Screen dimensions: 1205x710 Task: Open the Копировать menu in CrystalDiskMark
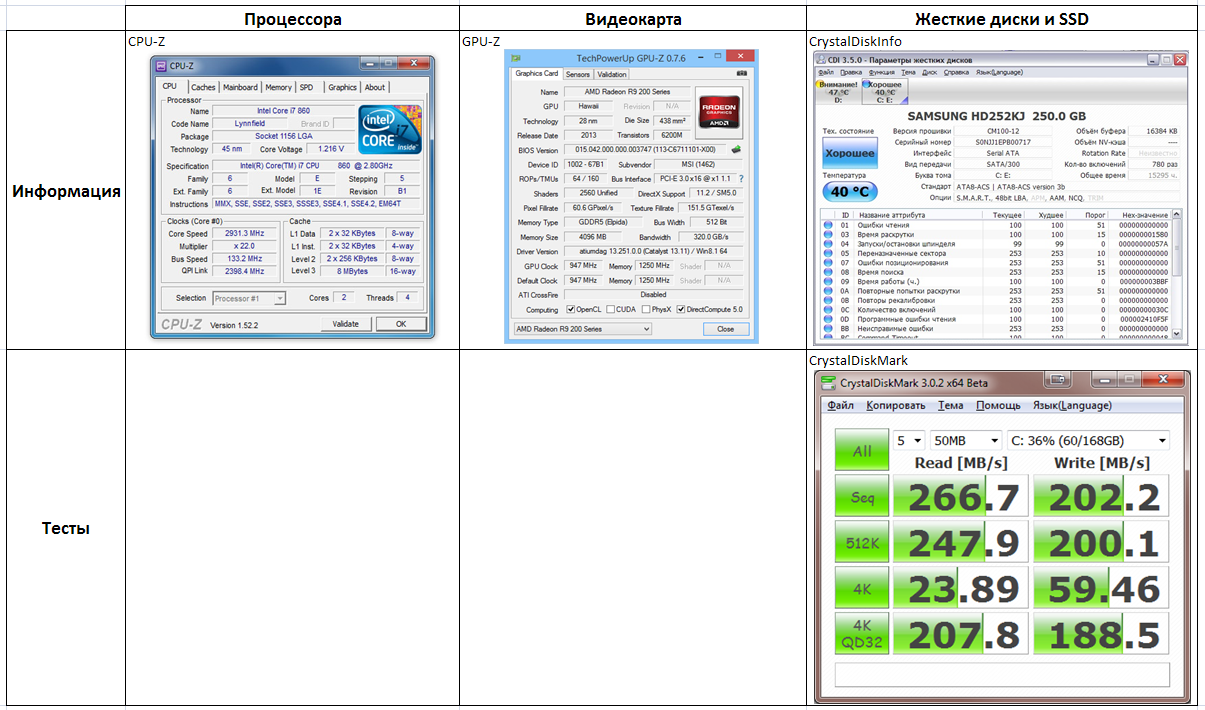coord(896,406)
